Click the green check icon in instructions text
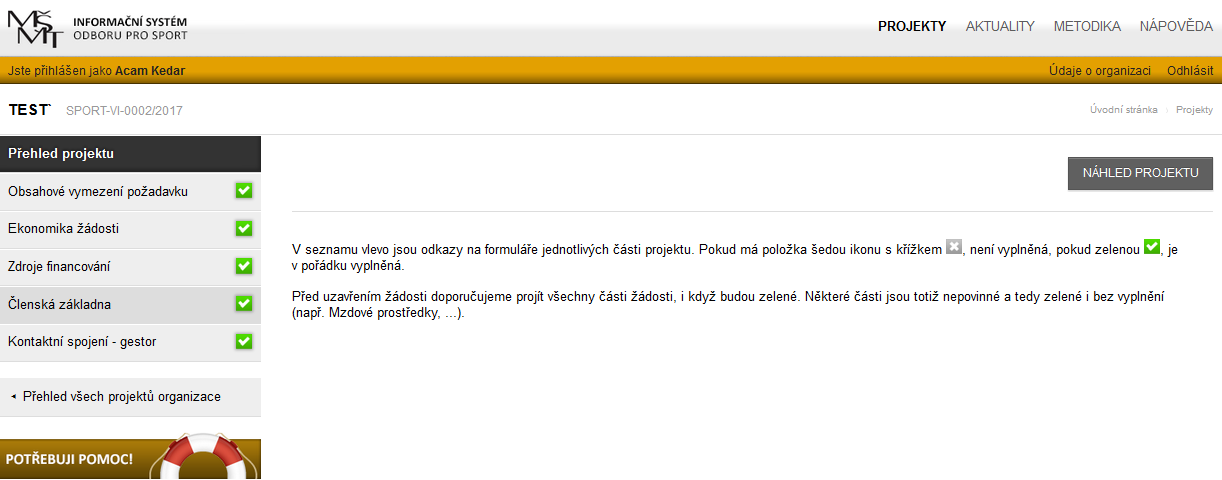This screenshot has height=480, width=1222. point(1152,247)
